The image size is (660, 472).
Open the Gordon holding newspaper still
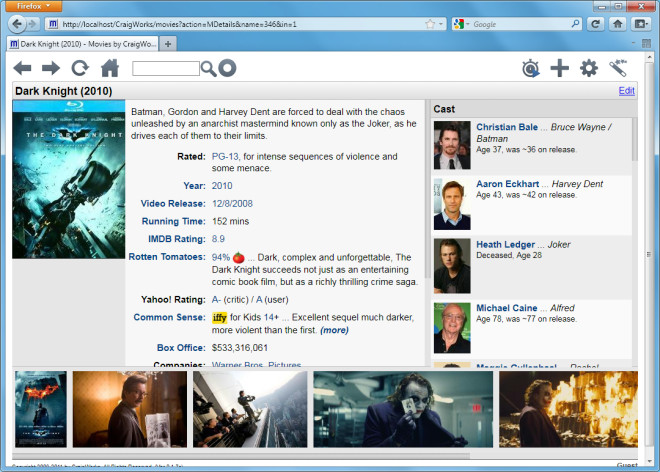pyautogui.click(x=130, y=409)
